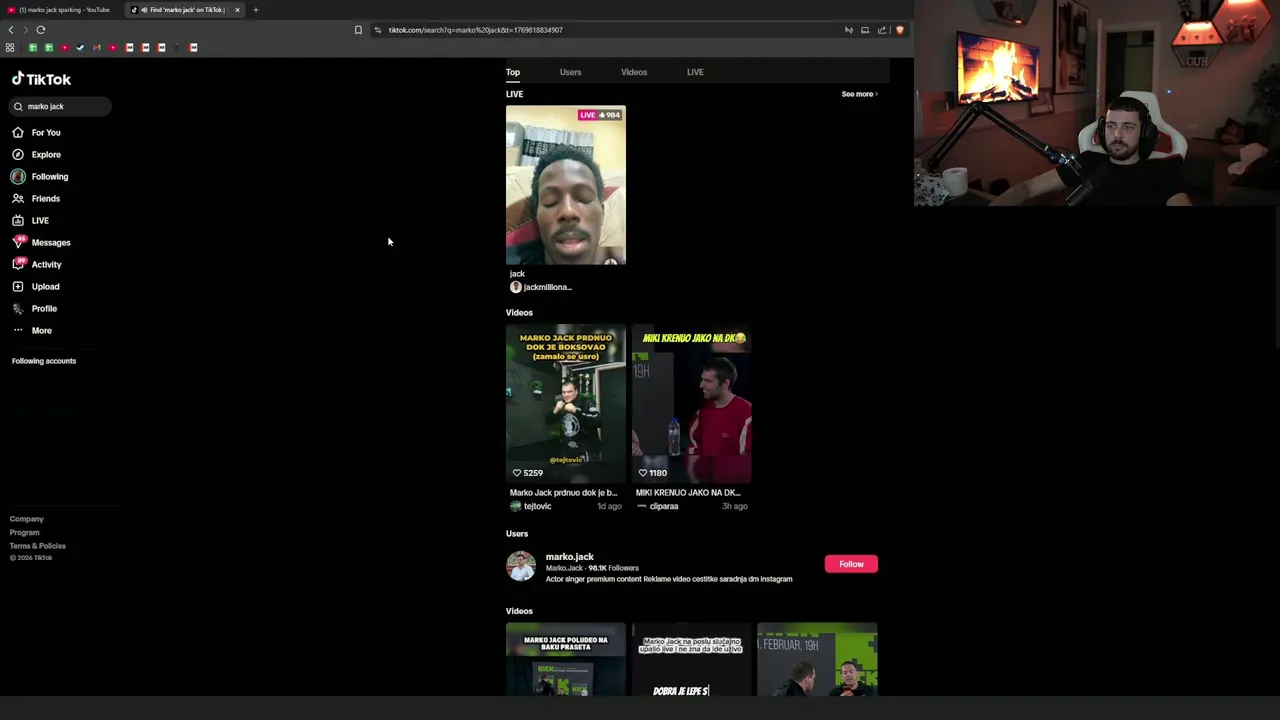This screenshot has width=1280, height=720.
Task: Select the For You sidebar icon
Action: [18, 132]
